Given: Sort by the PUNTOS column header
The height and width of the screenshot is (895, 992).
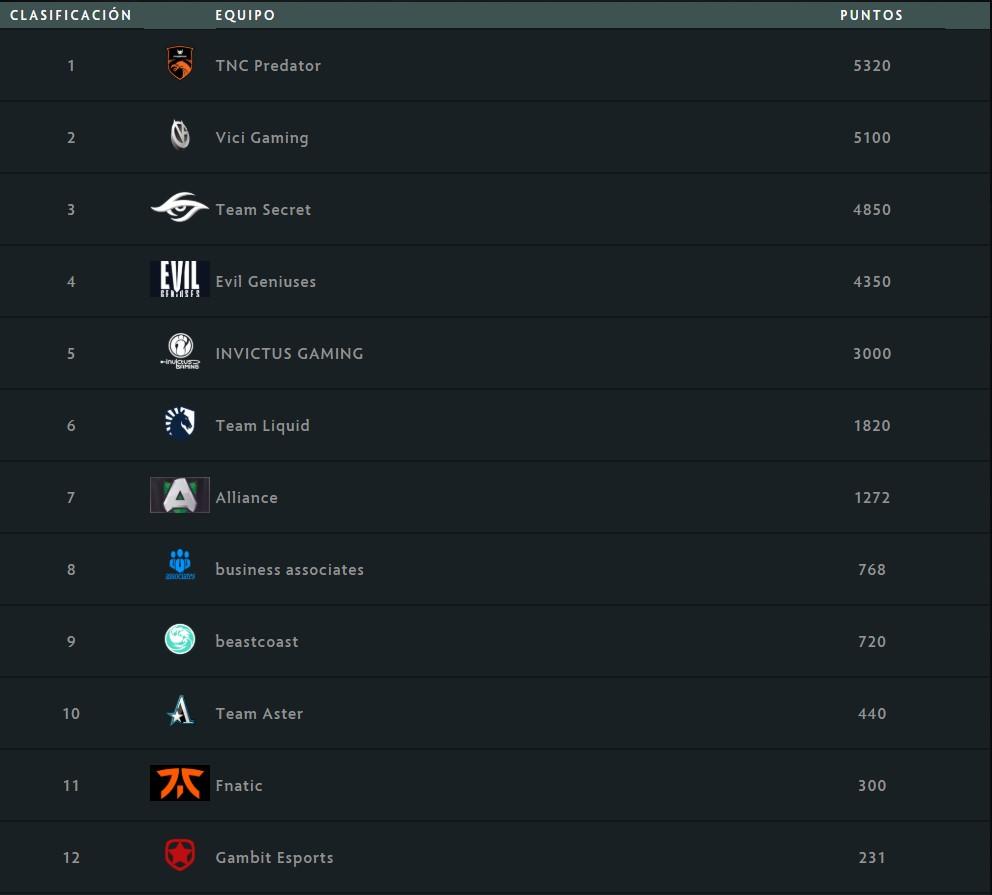Looking at the screenshot, I should coord(872,15).
